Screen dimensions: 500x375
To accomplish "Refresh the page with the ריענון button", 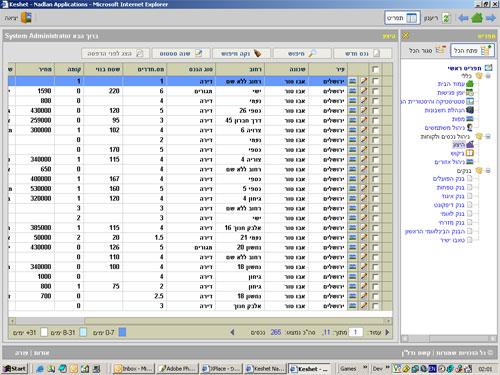I will [437, 18].
